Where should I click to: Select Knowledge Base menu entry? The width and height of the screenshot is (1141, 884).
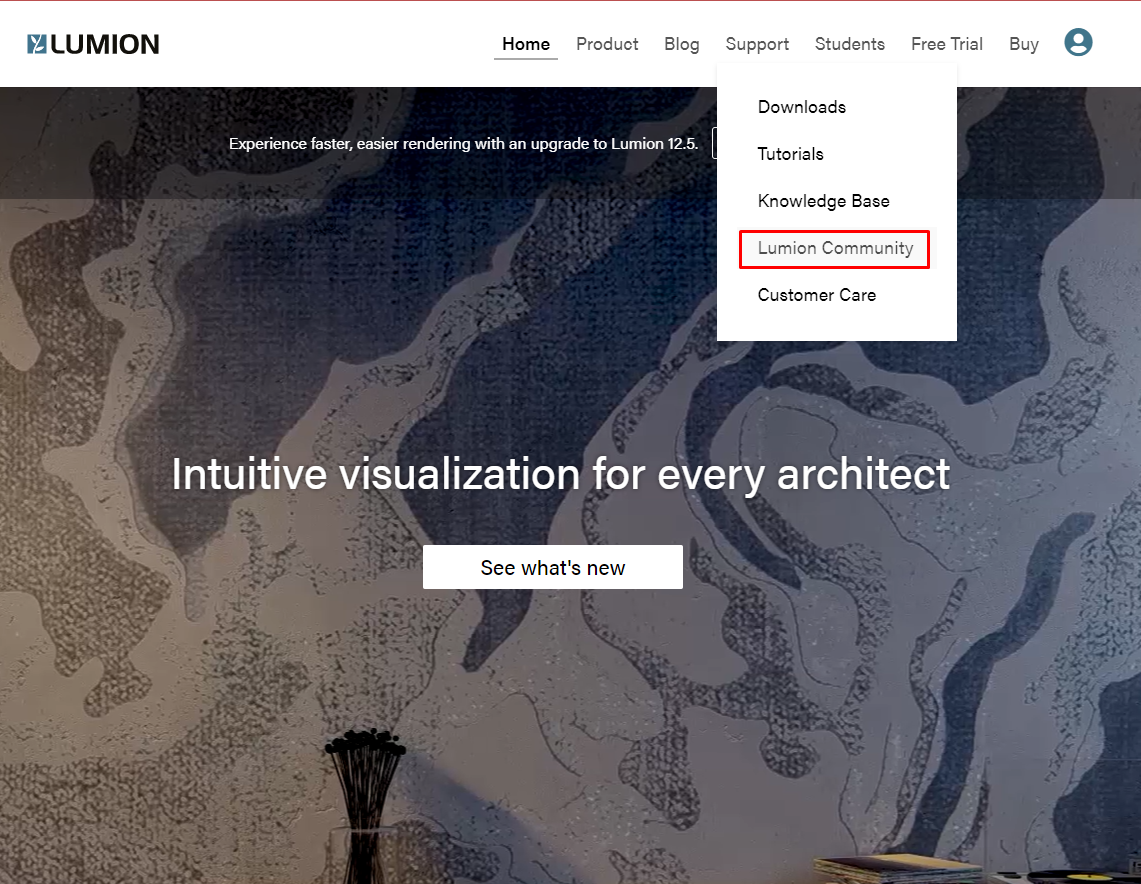(x=823, y=201)
